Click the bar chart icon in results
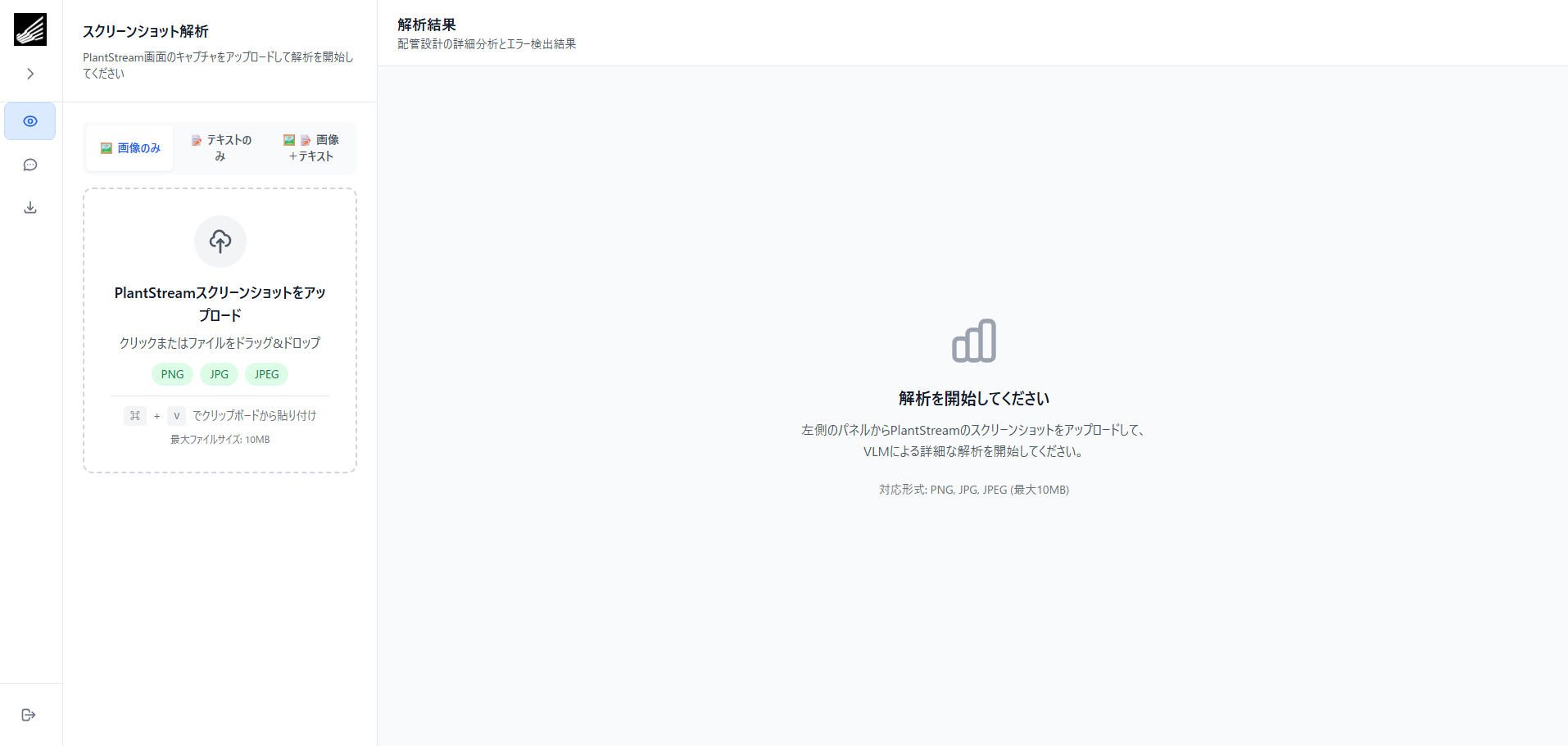1568x746 pixels. (x=973, y=341)
